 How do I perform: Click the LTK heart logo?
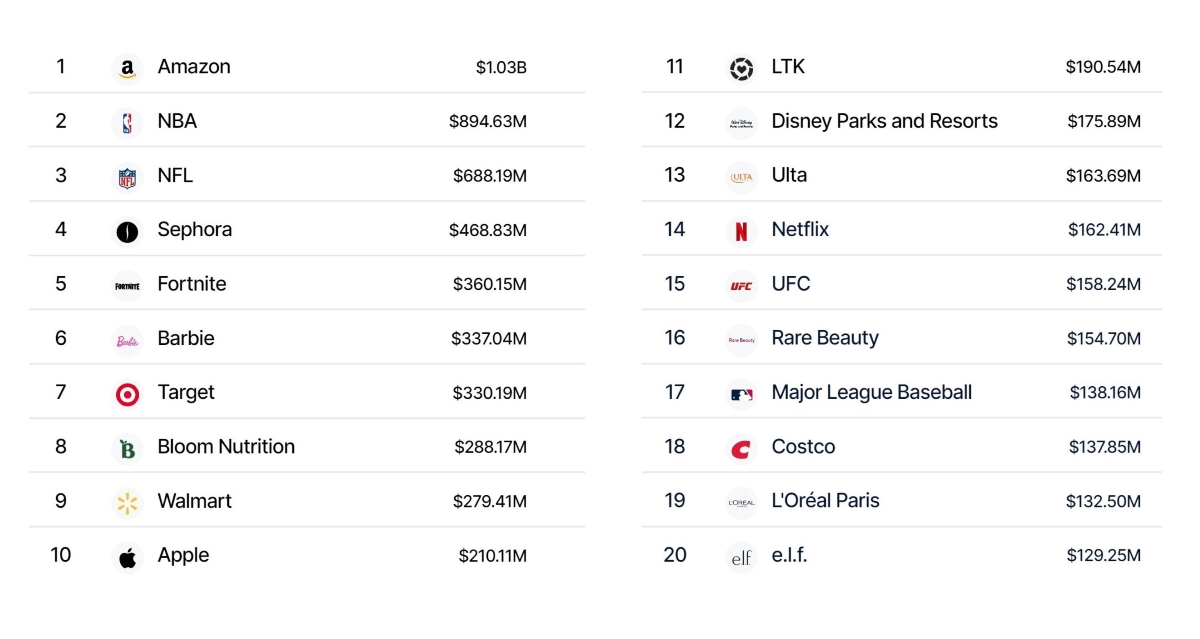(x=741, y=69)
